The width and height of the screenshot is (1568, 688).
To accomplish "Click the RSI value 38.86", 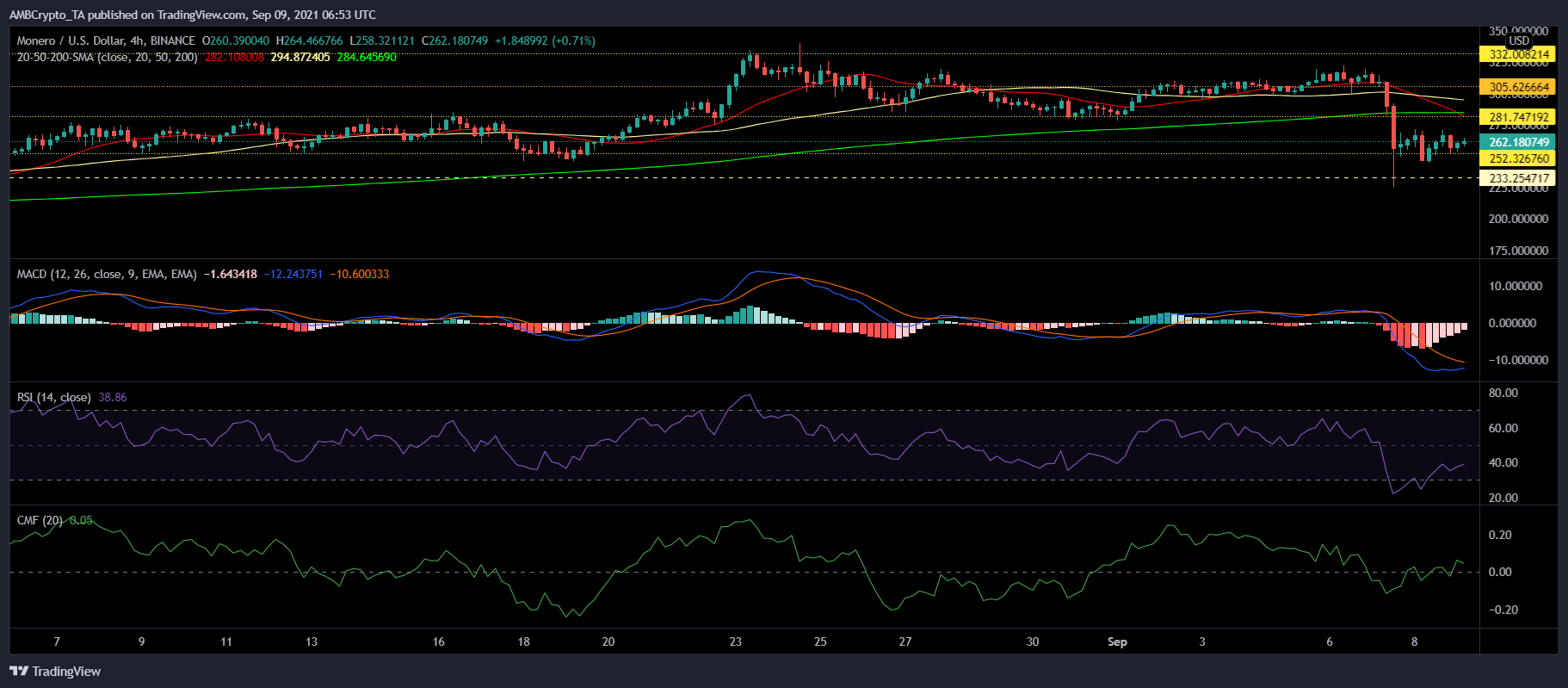I will click(113, 397).
